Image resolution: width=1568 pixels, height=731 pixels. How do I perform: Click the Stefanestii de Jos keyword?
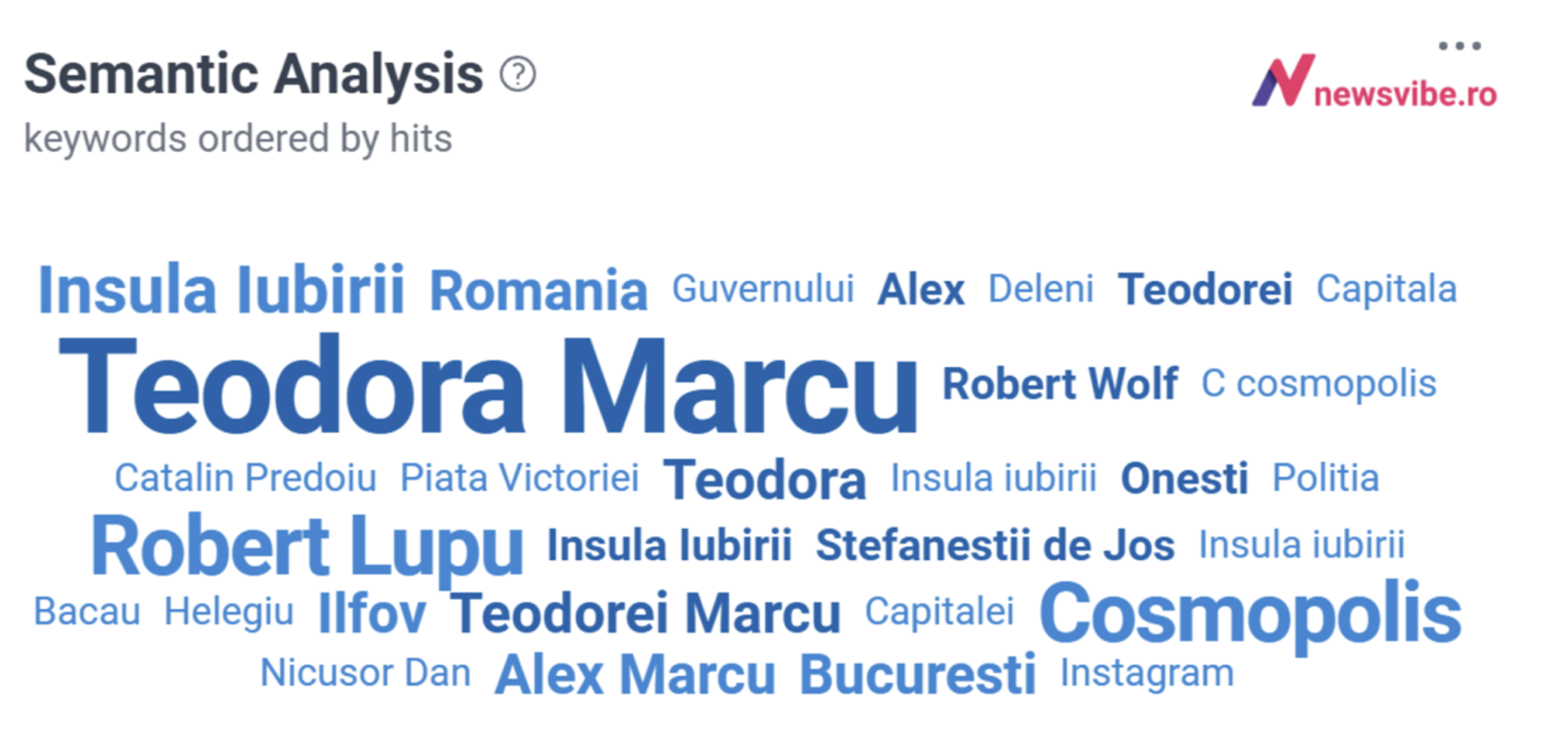995,545
